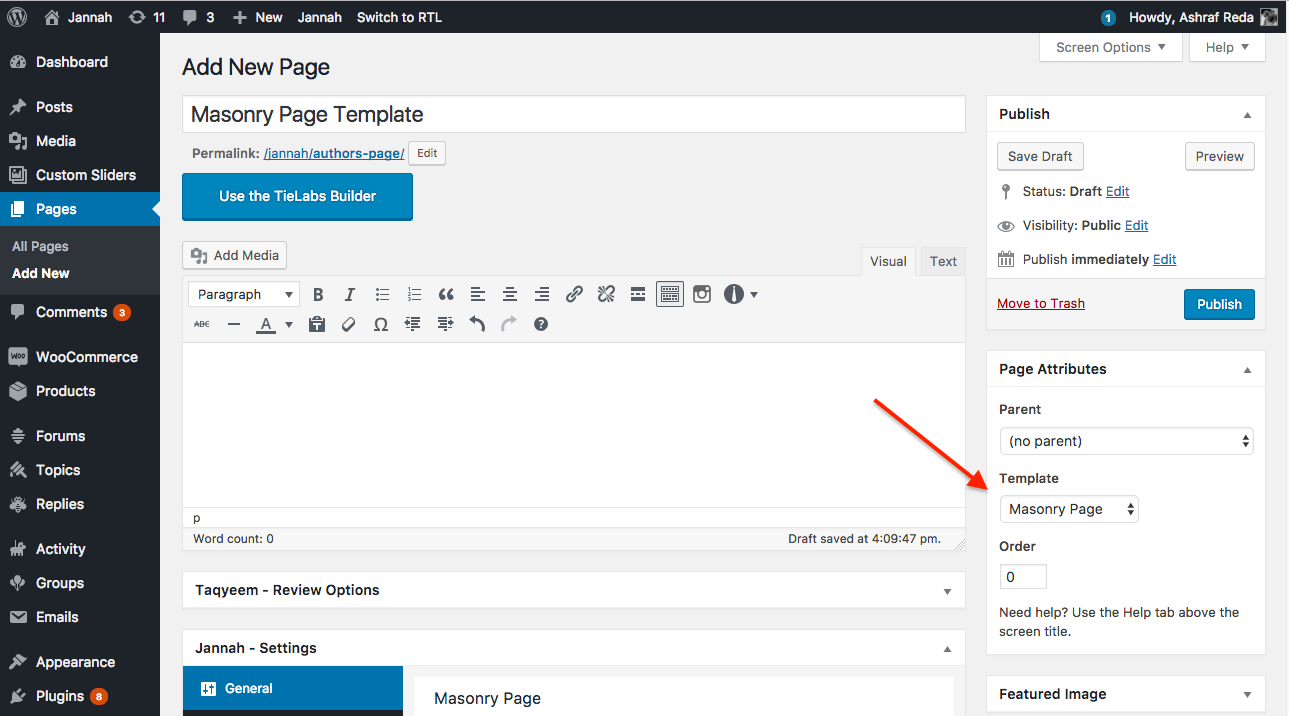Align text left

[478, 294]
